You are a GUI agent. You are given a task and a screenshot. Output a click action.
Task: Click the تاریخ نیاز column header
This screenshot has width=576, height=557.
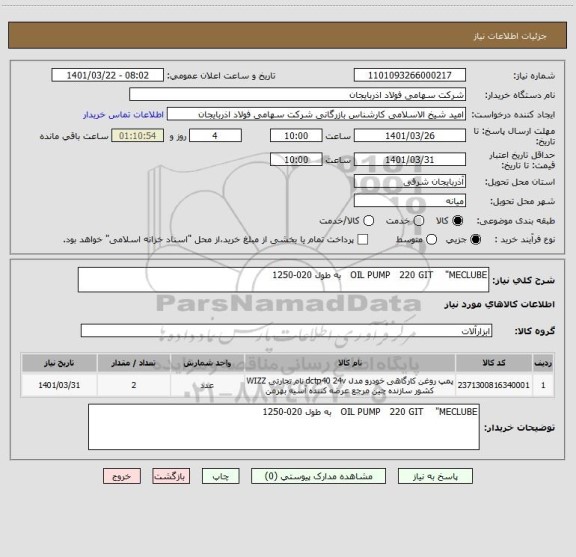click(59, 363)
